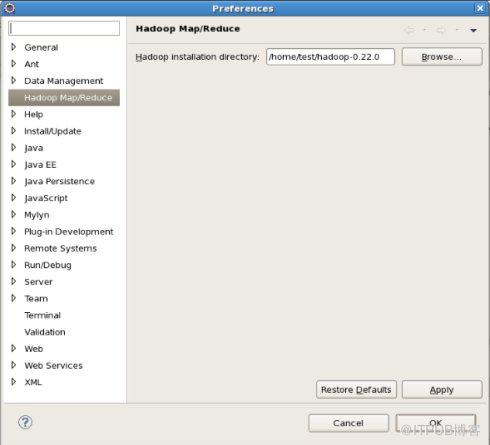
Task: Select Web Services preference page
Action: [x=53, y=366]
